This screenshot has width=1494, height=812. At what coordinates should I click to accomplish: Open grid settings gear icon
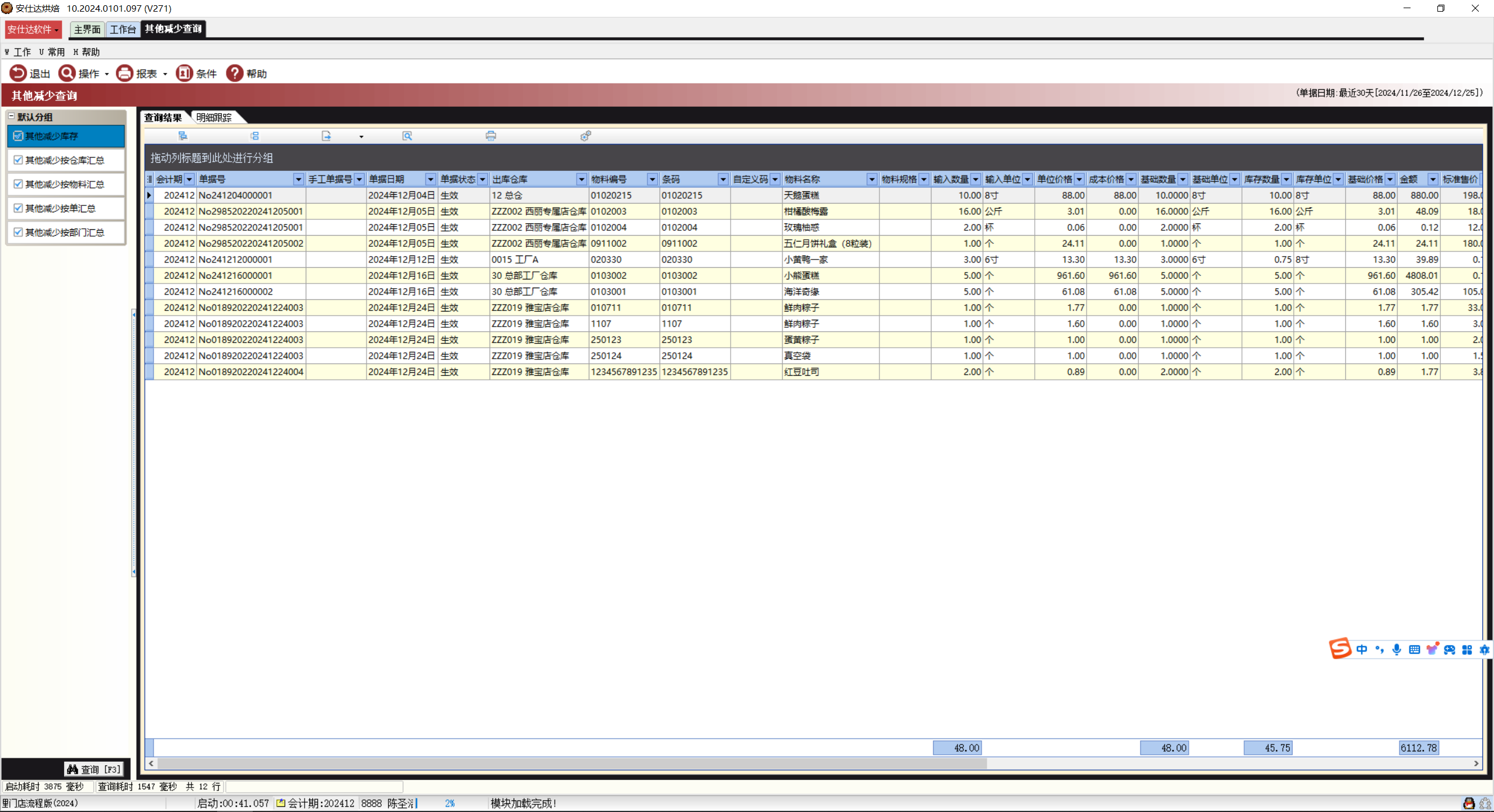tap(585, 136)
